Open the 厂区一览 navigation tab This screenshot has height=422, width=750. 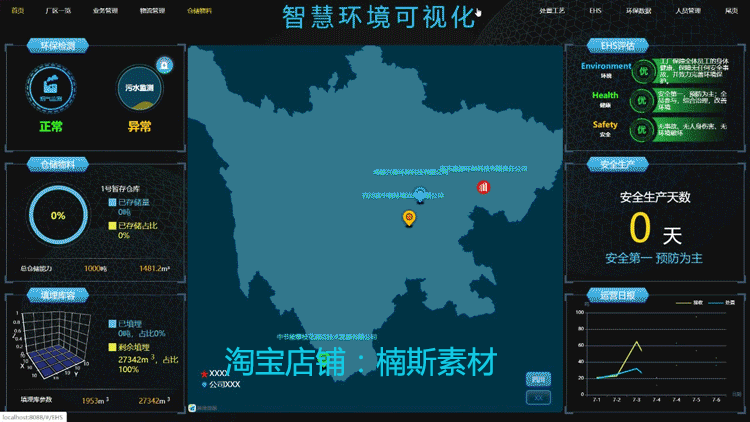(x=58, y=11)
